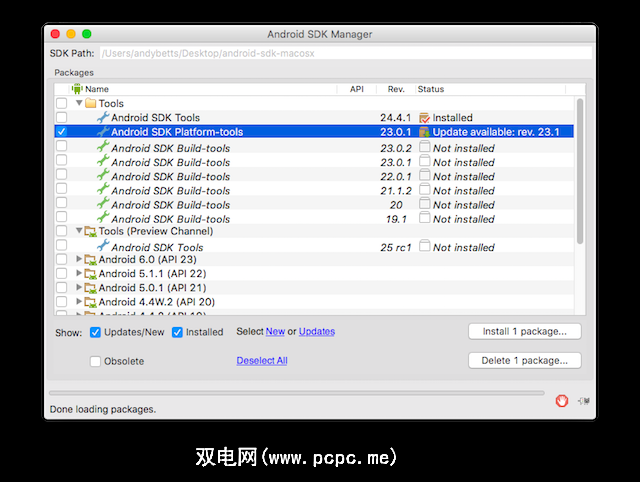This screenshot has width=640, height=482.
Task: Click wrench icon of SDK Tools 25 rc1
Action: tap(103, 245)
